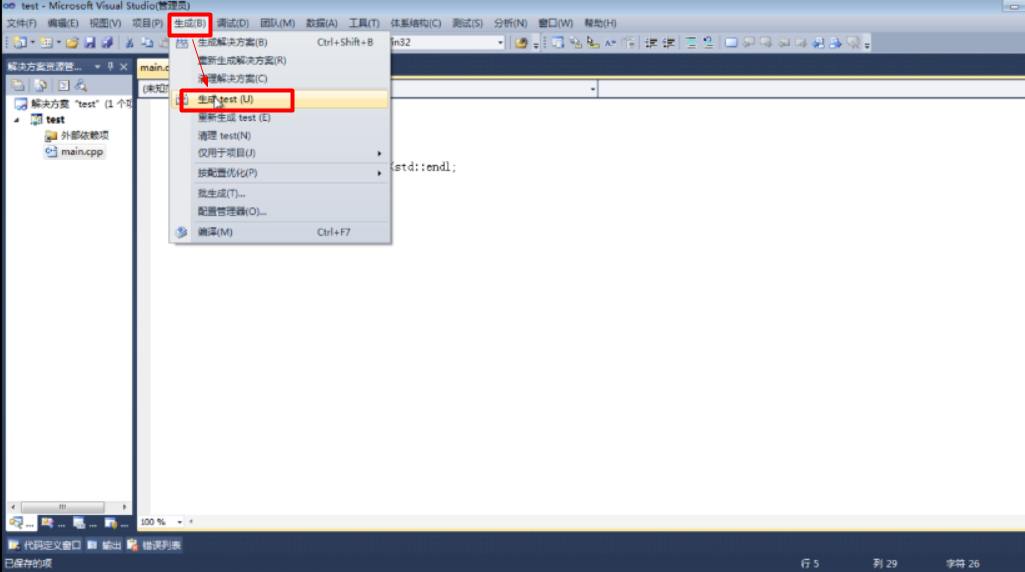Click the Open File folder icon
1025x572 pixels.
(73, 43)
